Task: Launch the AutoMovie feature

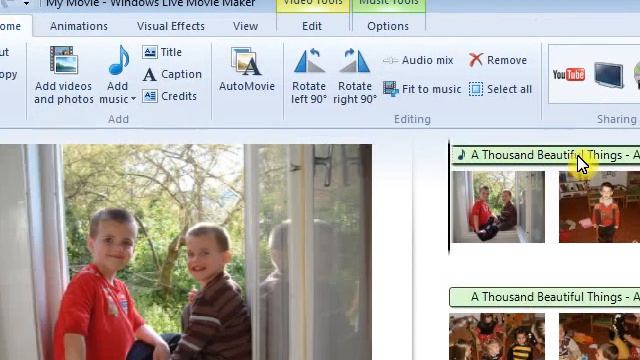Action: click(247, 69)
